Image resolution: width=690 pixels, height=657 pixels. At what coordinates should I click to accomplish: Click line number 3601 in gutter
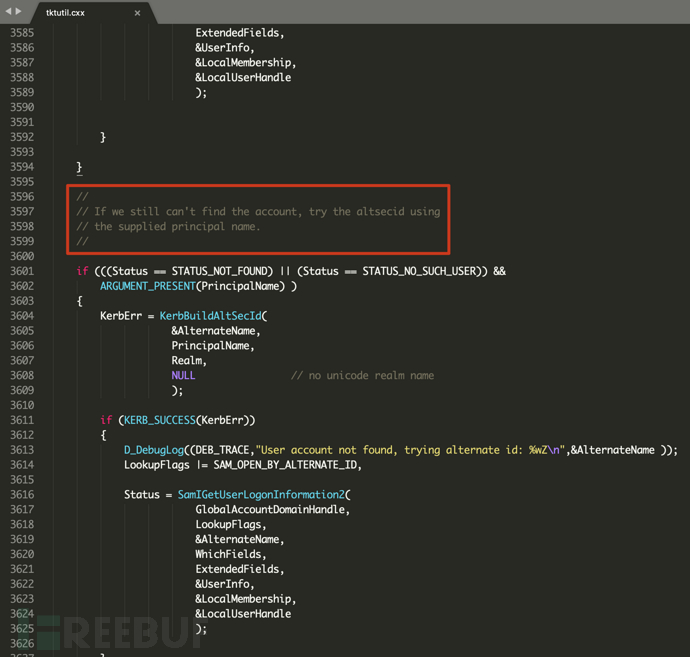(22, 271)
